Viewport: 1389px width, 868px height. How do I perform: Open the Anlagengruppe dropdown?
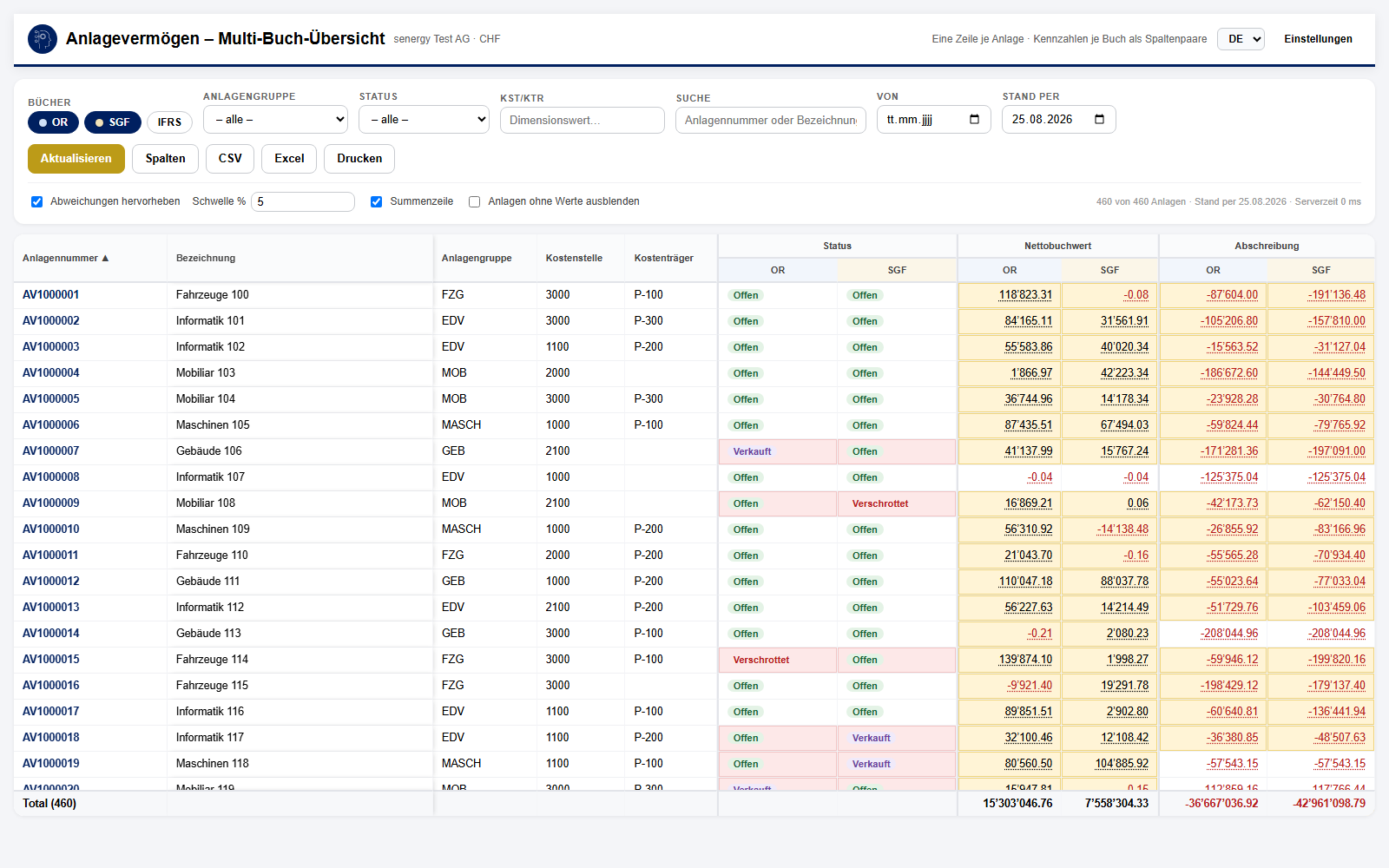click(x=275, y=120)
